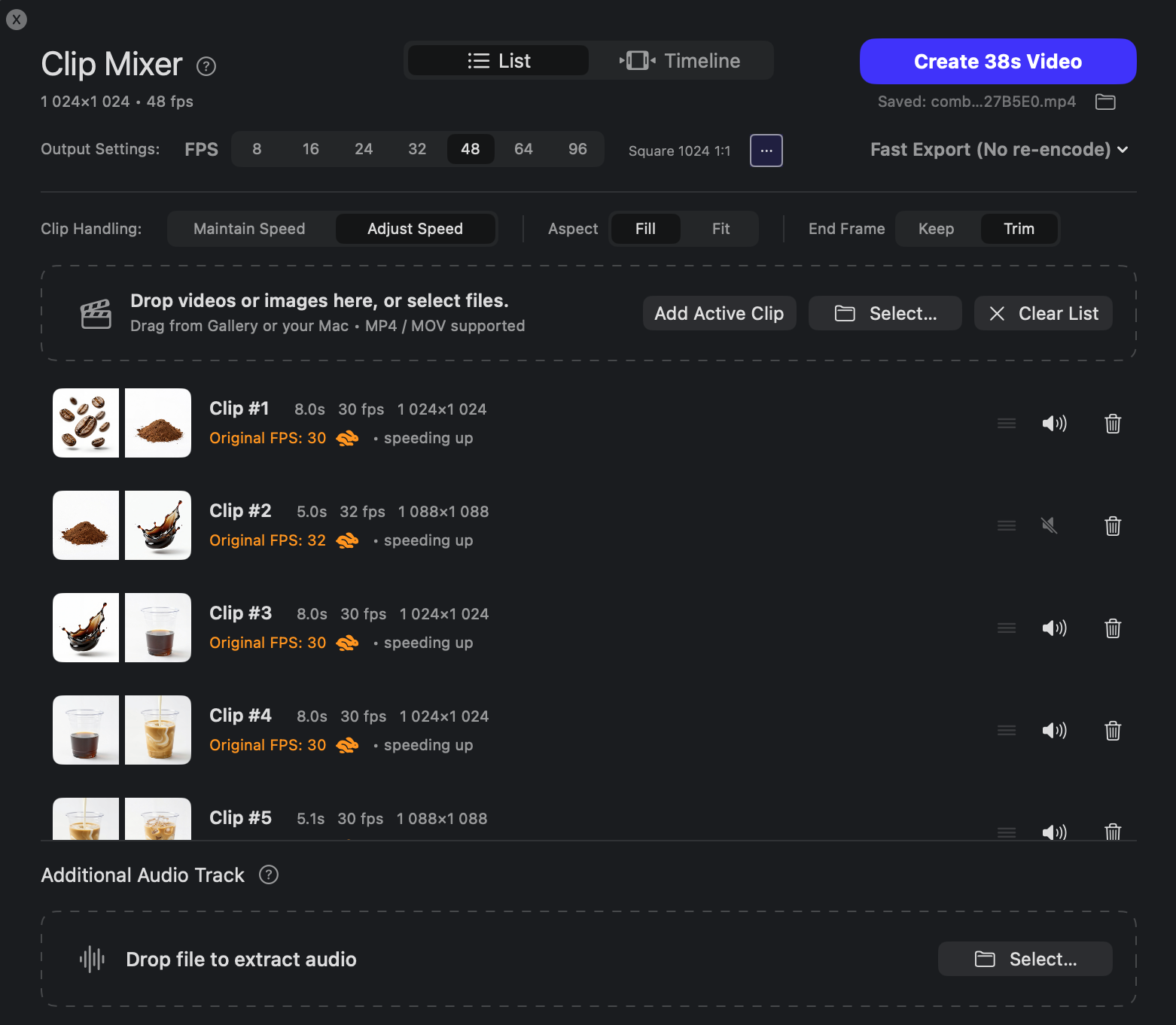Screen dimensions: 1176x1025
Task: Click the Clip Mixer help icon
Action: [206, 66]
